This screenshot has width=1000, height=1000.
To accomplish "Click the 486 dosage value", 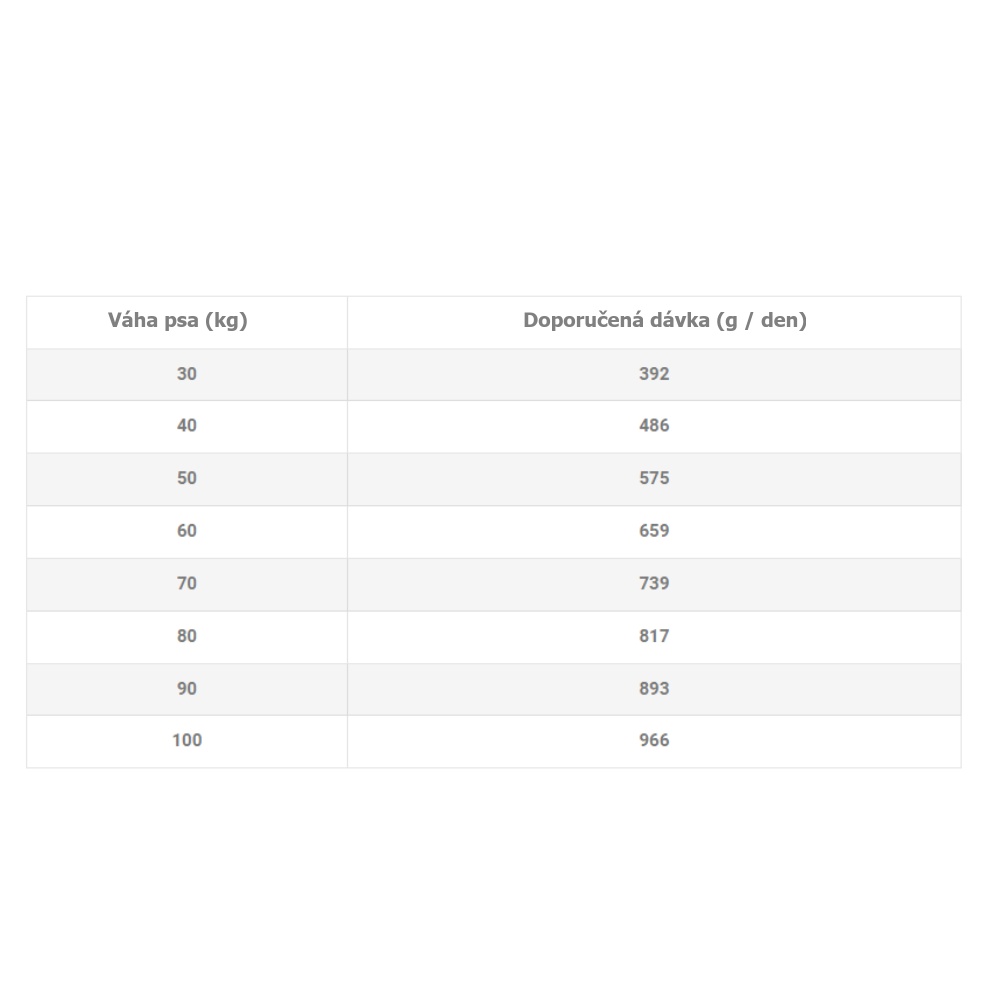I will (654, 426).
